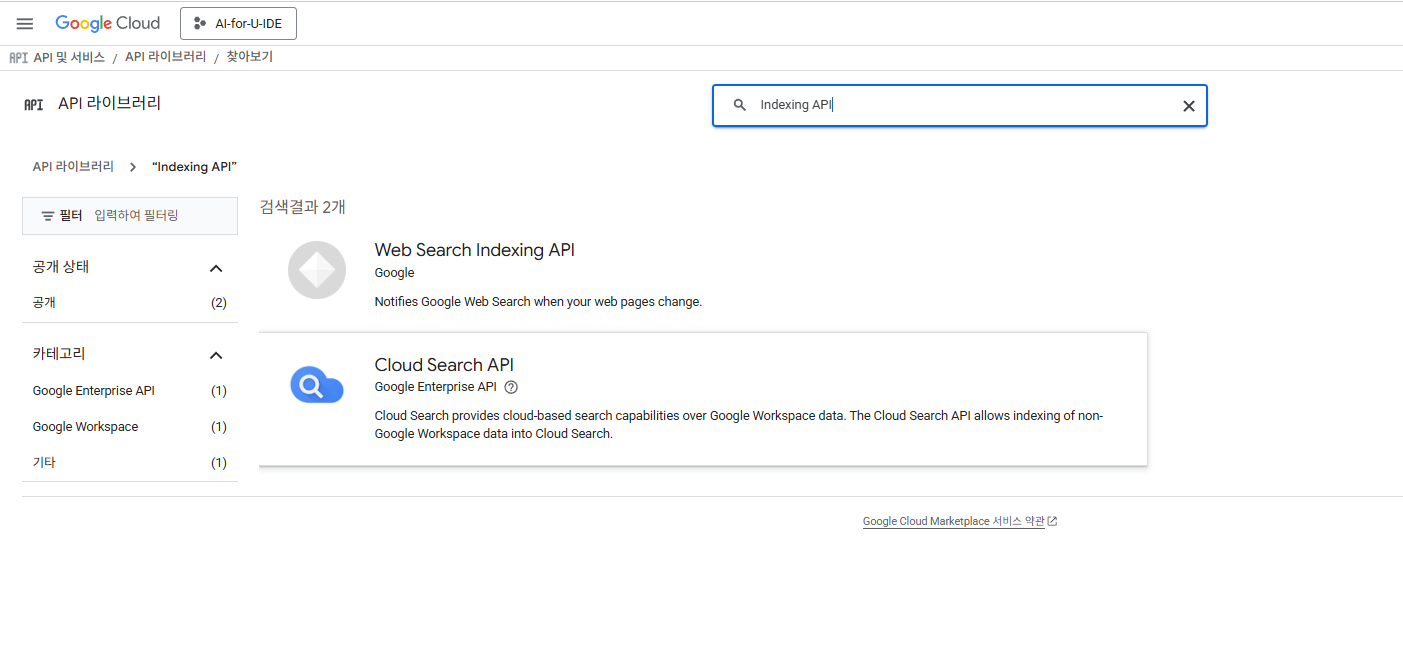Open the hamburger navigation menu

pos(25,23)
